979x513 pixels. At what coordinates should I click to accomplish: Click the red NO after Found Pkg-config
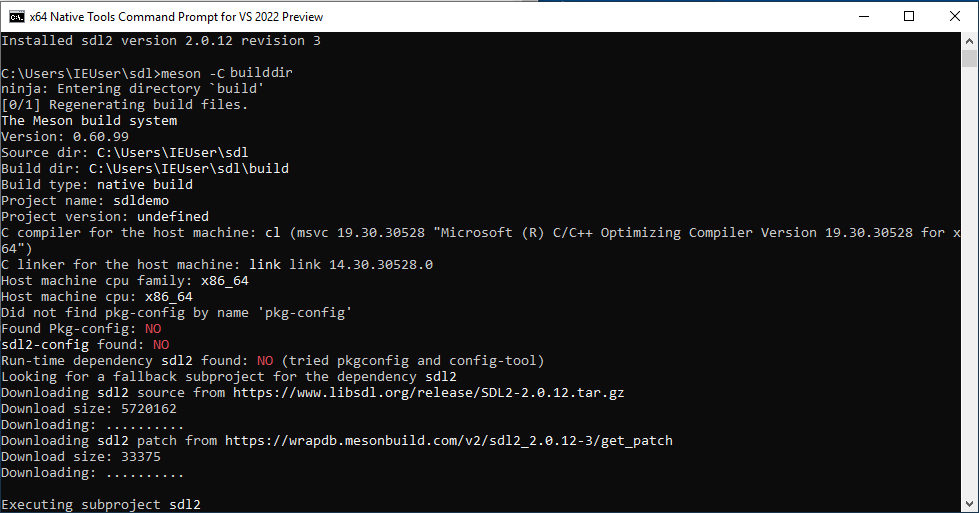[153, 329]
